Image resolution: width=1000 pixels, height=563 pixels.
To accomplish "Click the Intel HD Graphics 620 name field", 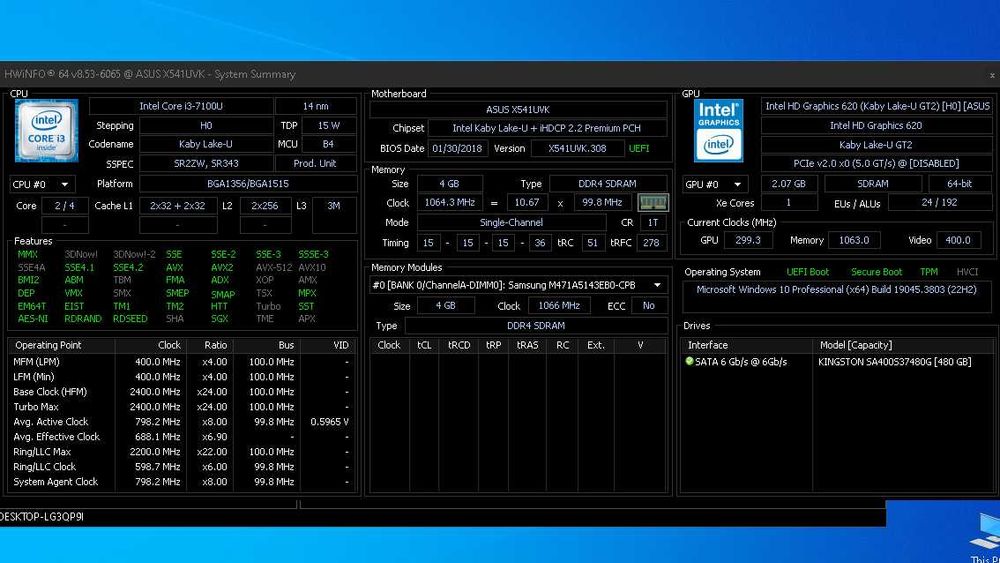I will click(x=876, y=126).
